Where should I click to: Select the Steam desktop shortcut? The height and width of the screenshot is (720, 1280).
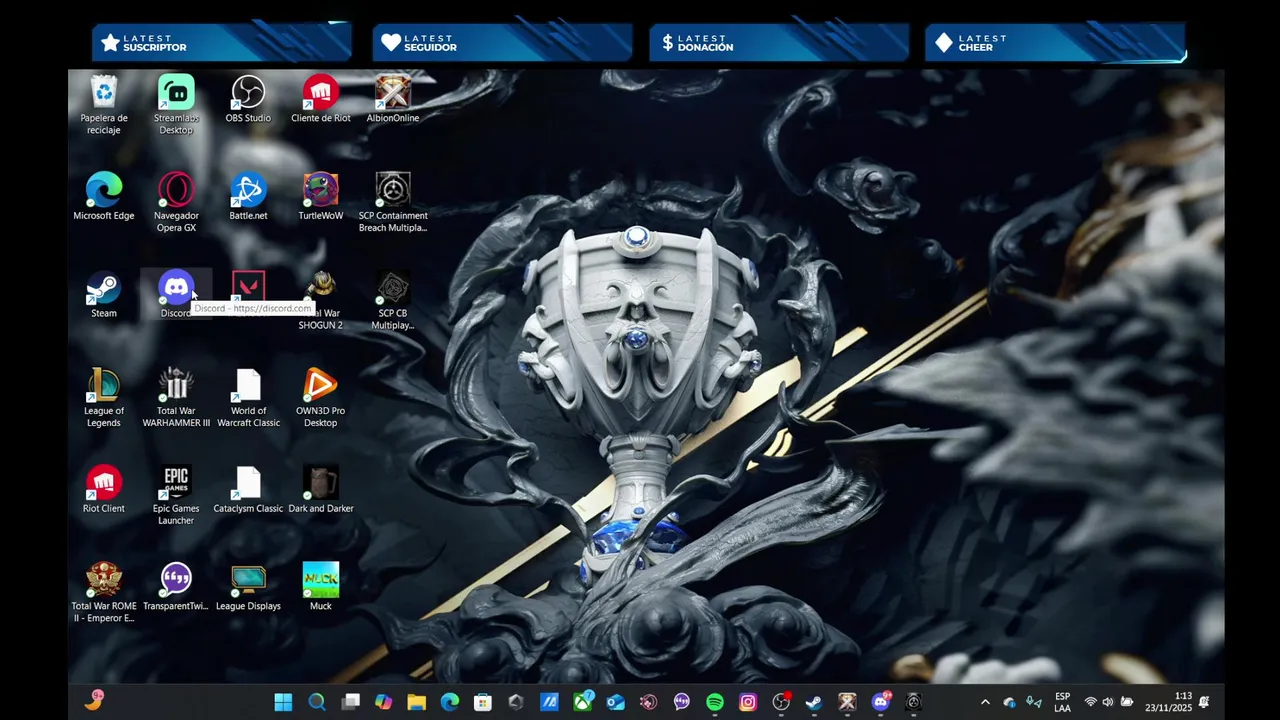[104, 294]
